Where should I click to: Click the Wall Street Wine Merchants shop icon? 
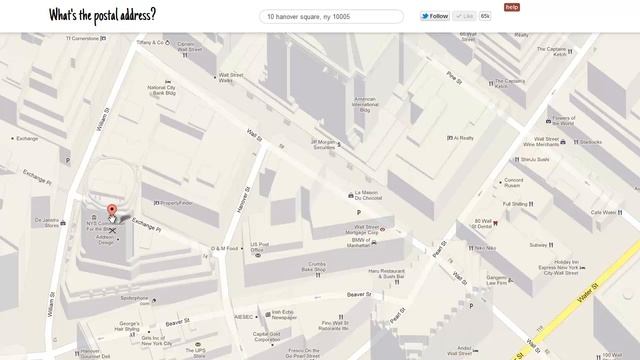click(563, 142)
